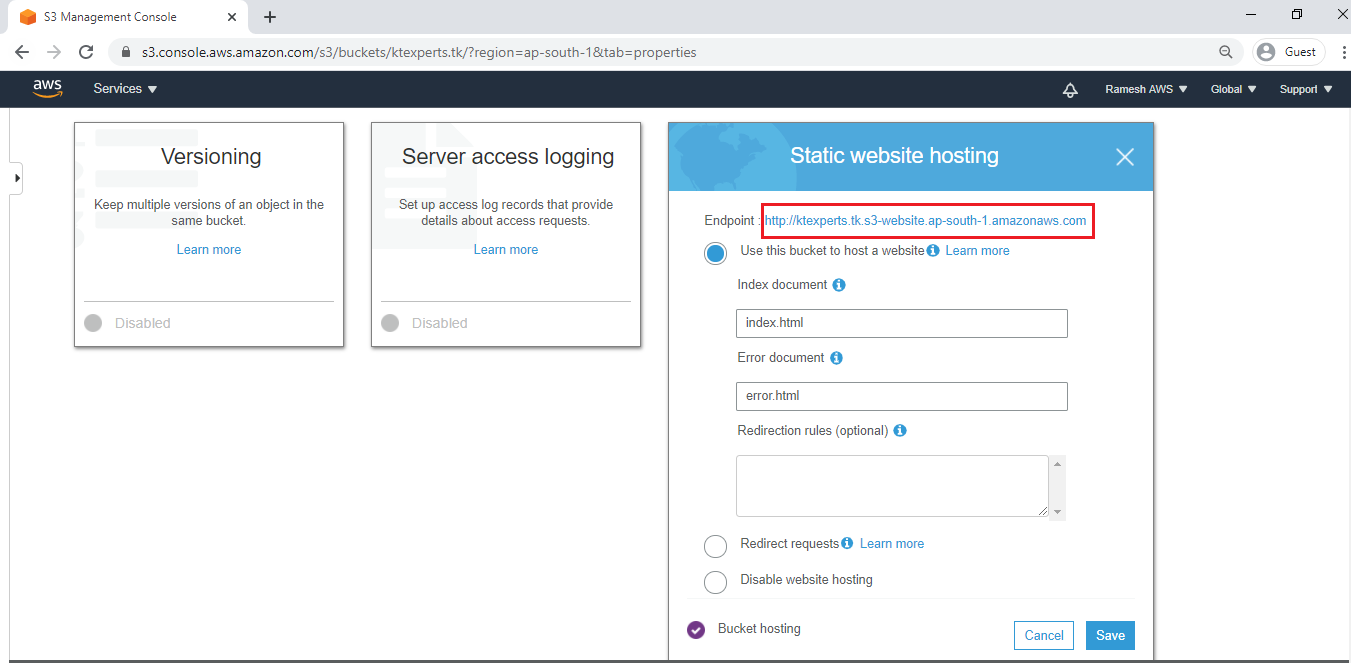Open the Services dropdown menu

pos(125,89)
